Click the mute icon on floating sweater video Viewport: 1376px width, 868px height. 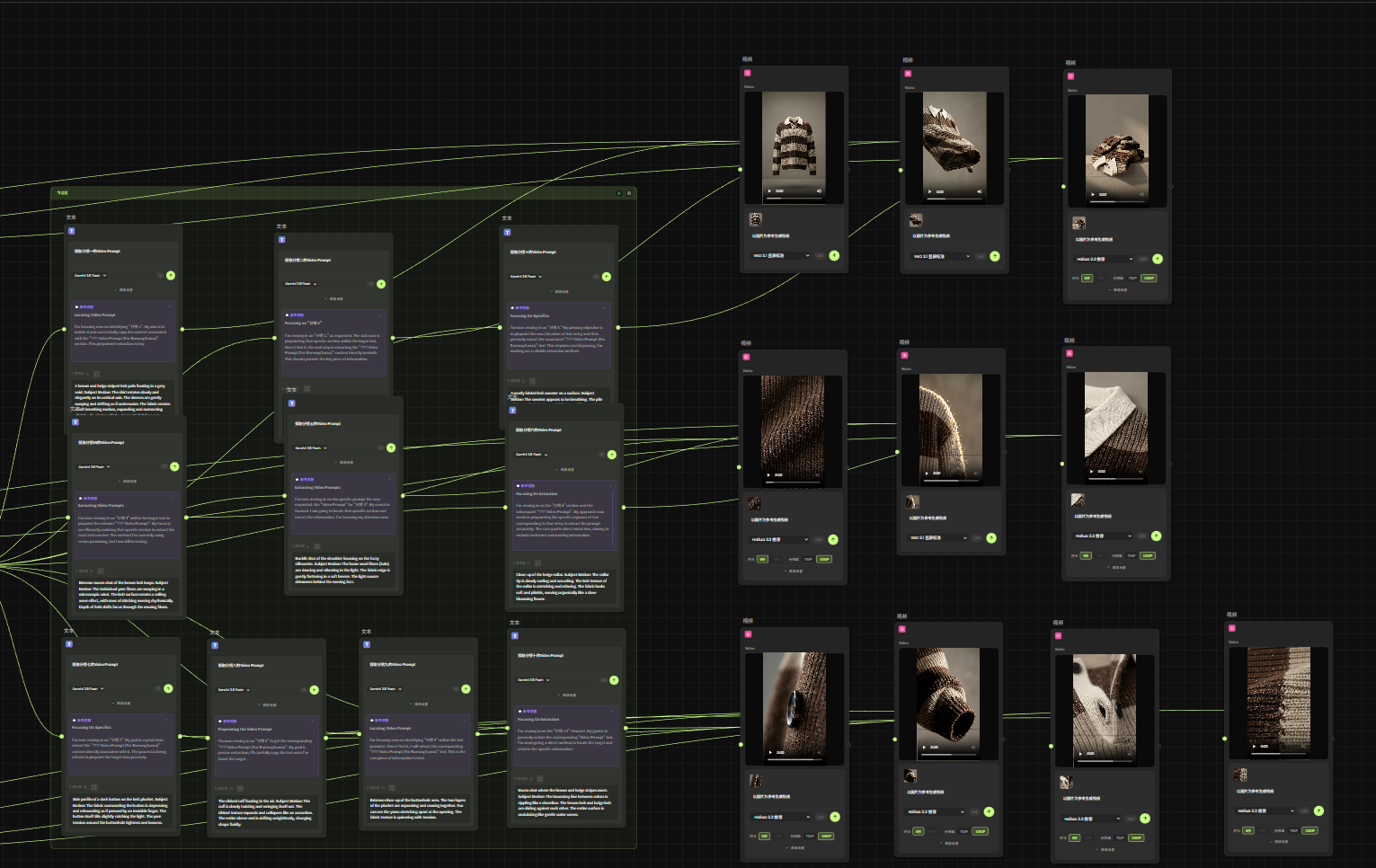[980, 191]
